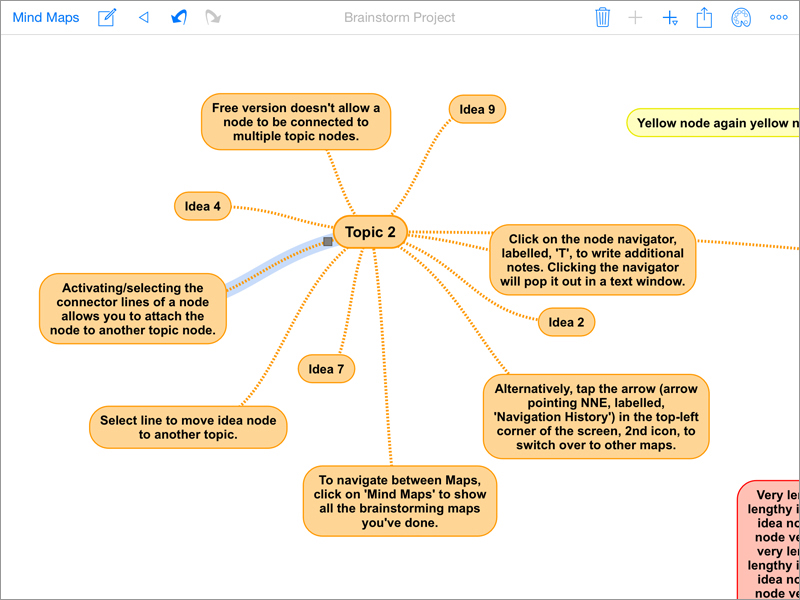This screenshot has height=600, width=800.
Task: Select the red 'Very lengthy idea' node
Action: pyautogui.click(x=769, y=540)
